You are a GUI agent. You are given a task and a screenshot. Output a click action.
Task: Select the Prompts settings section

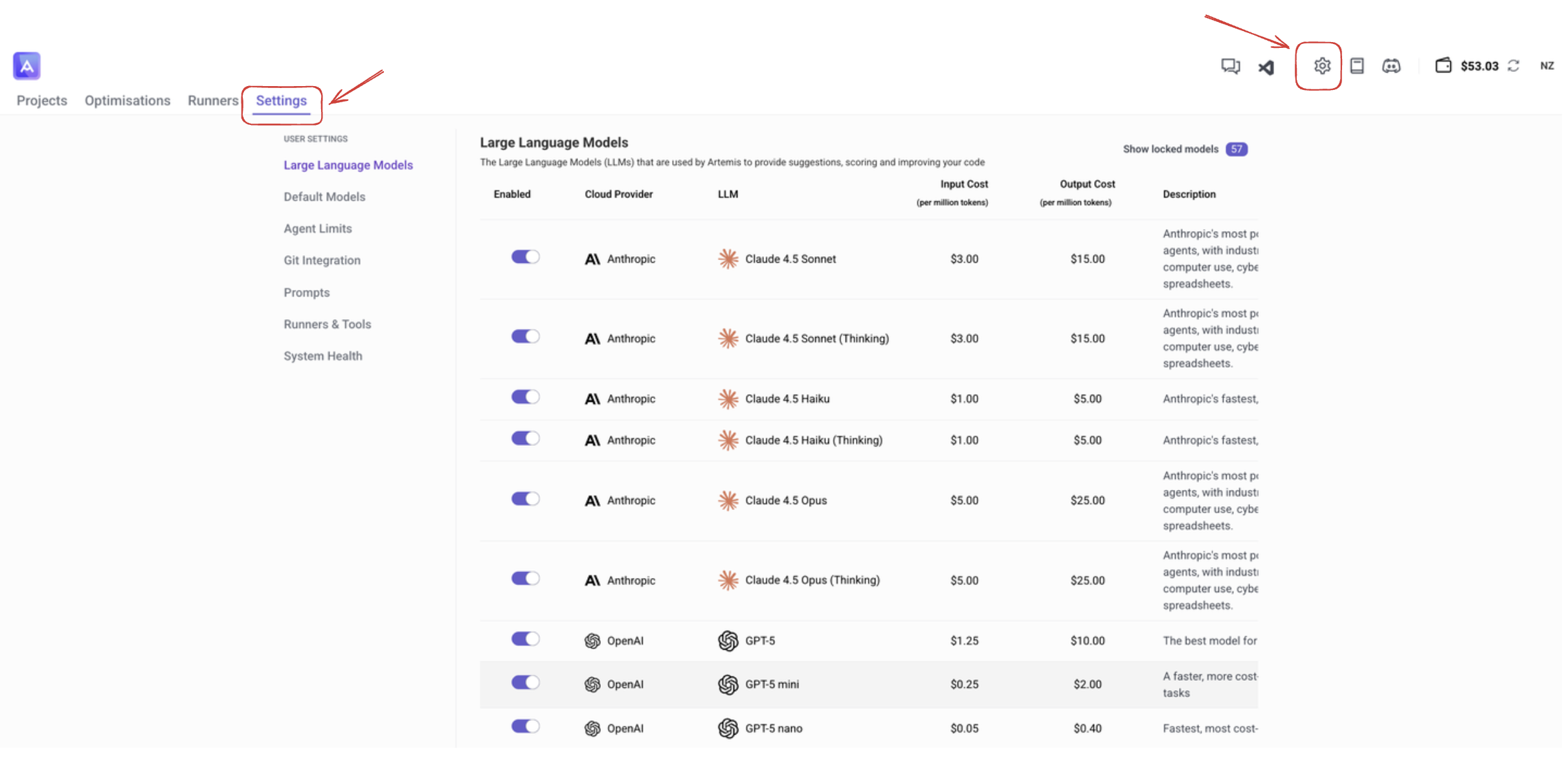point(306,292)
